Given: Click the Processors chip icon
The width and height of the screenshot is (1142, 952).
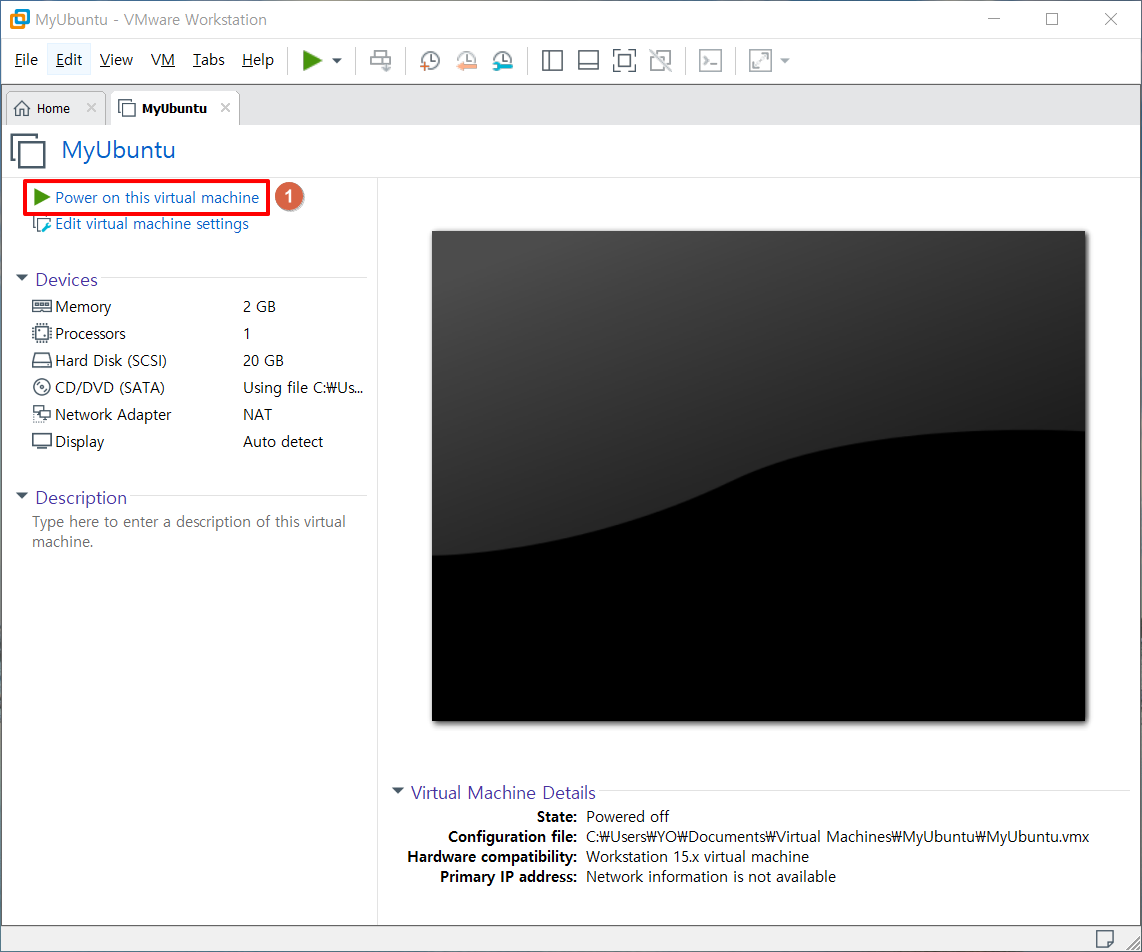Looking at the screenshot, I should pos(42,333).
